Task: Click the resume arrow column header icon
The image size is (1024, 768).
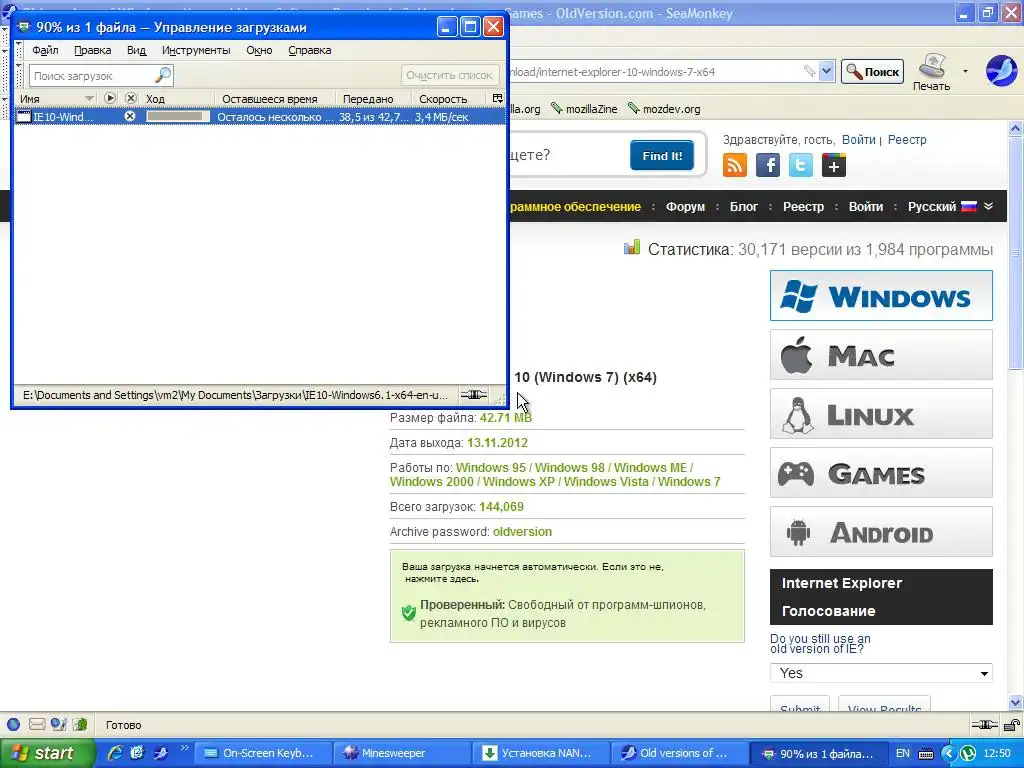Action: [x=110, y=98]
